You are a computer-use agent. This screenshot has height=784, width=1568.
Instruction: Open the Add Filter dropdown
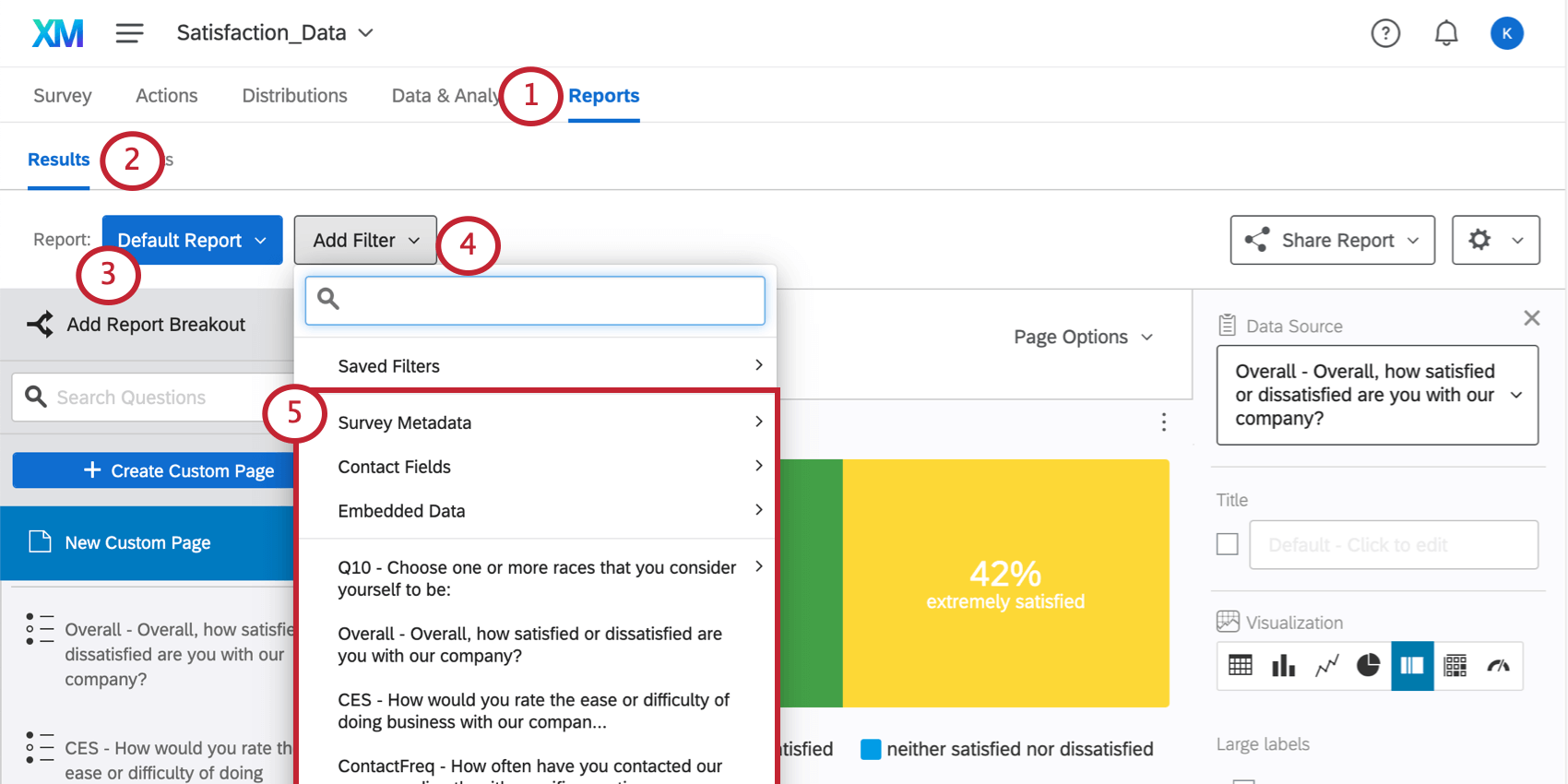[365, 240]
